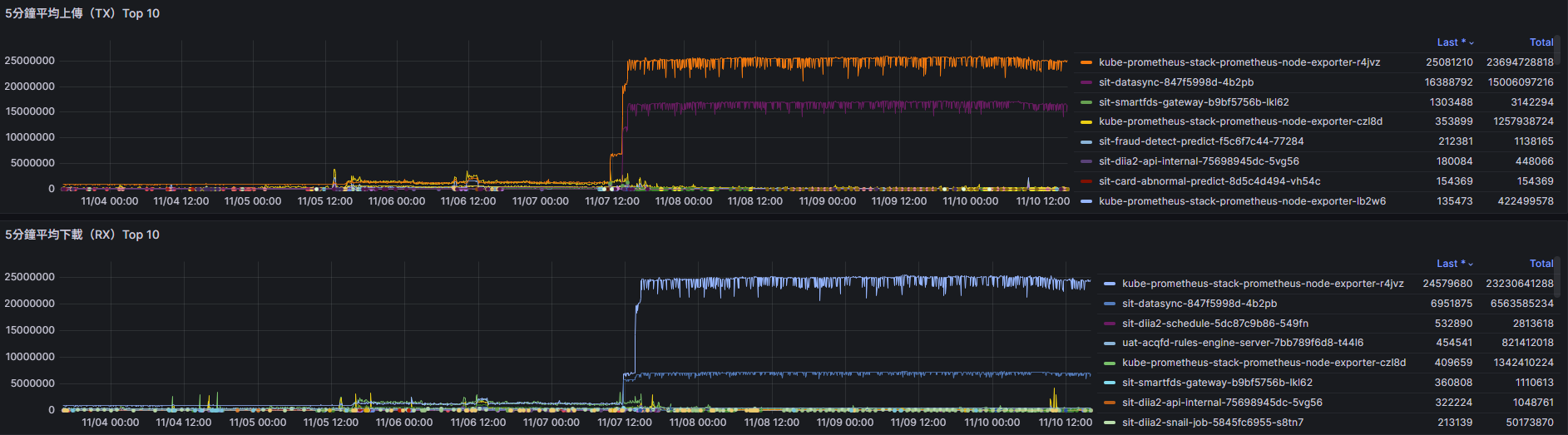
Task: Select node-exporter-r4jvz label in RX legend
Action: [x=1262, y=284]
